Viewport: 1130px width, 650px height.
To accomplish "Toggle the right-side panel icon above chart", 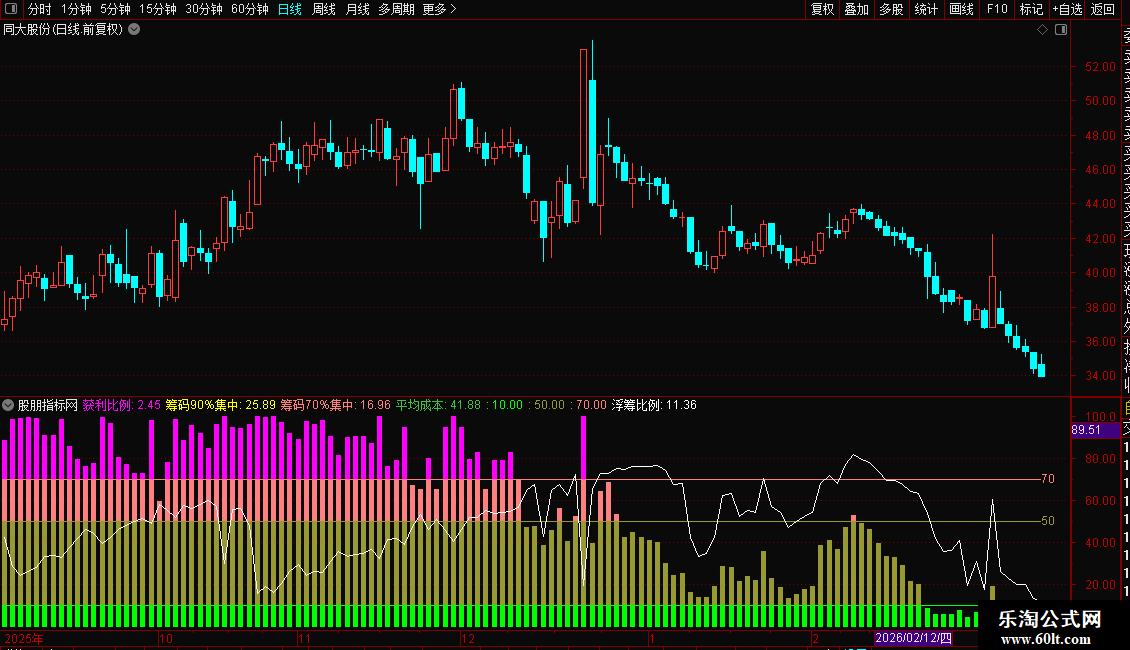I will (x=1061, y=30).
